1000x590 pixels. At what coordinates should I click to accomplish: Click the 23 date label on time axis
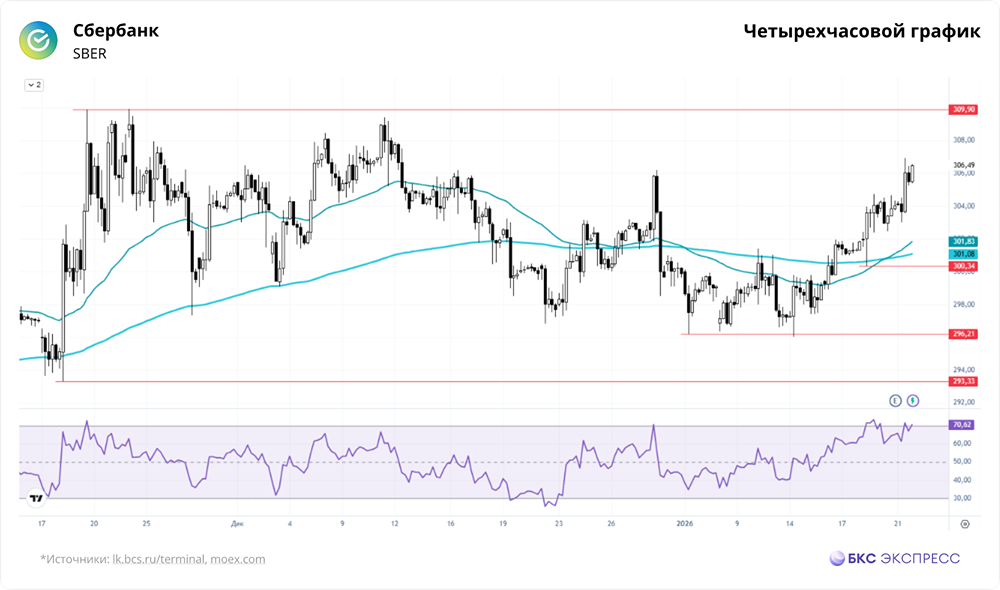point(559,524)
